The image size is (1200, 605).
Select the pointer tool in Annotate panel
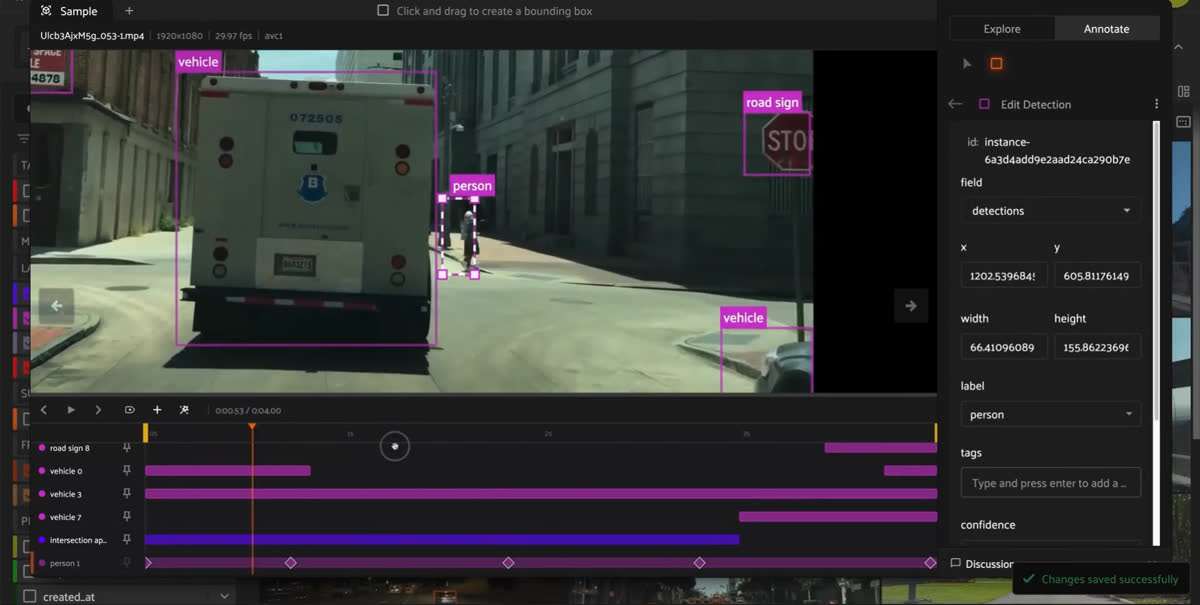point(967,64)
